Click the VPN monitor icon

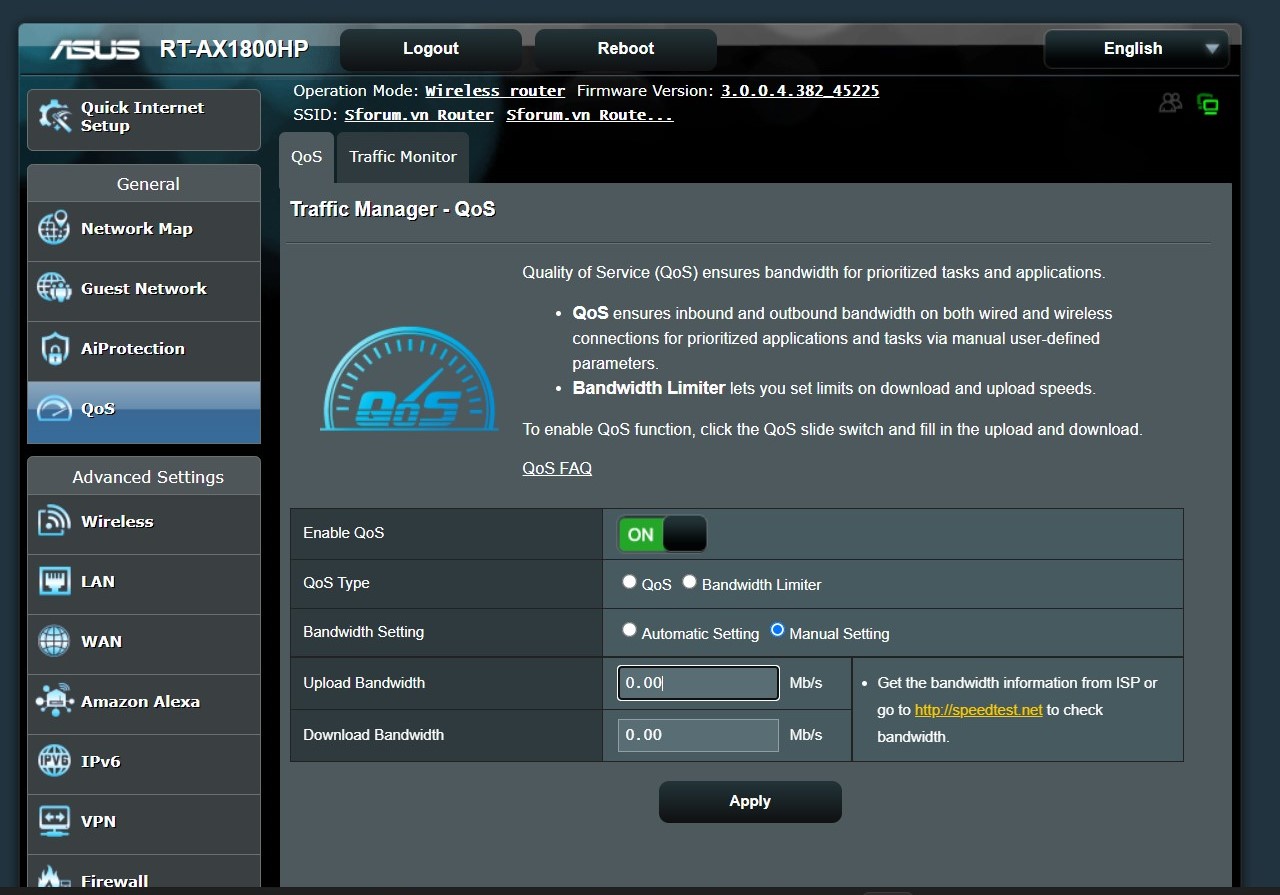[x=54, y=821]
